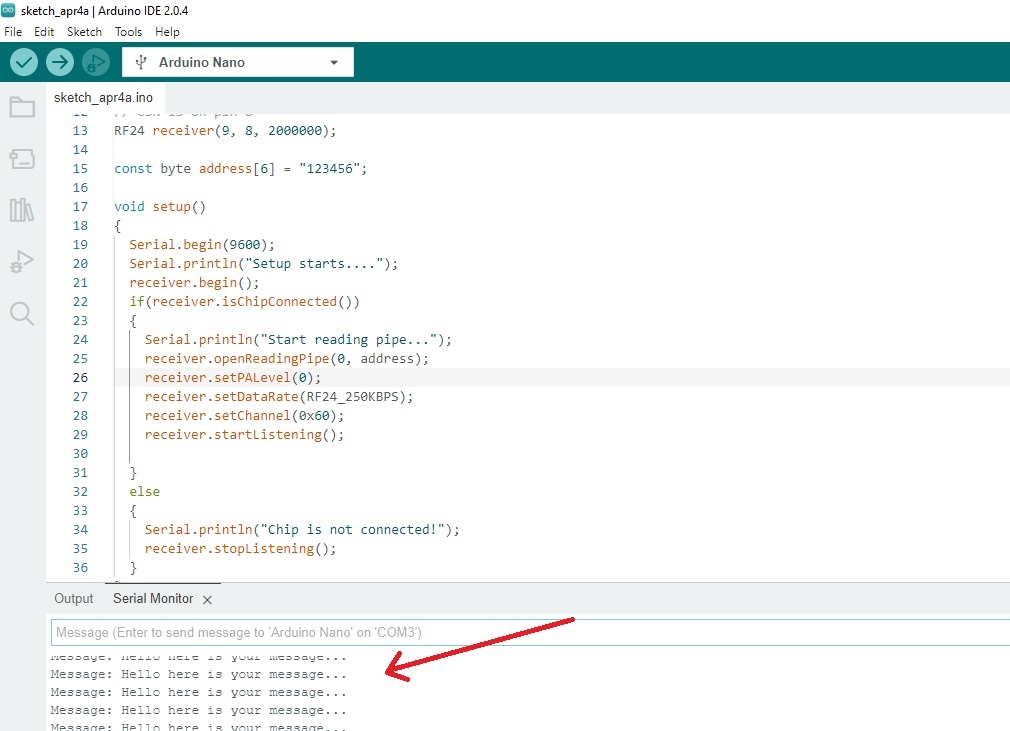Click the Arduino IDE logo in title bar

click(8, 10)
